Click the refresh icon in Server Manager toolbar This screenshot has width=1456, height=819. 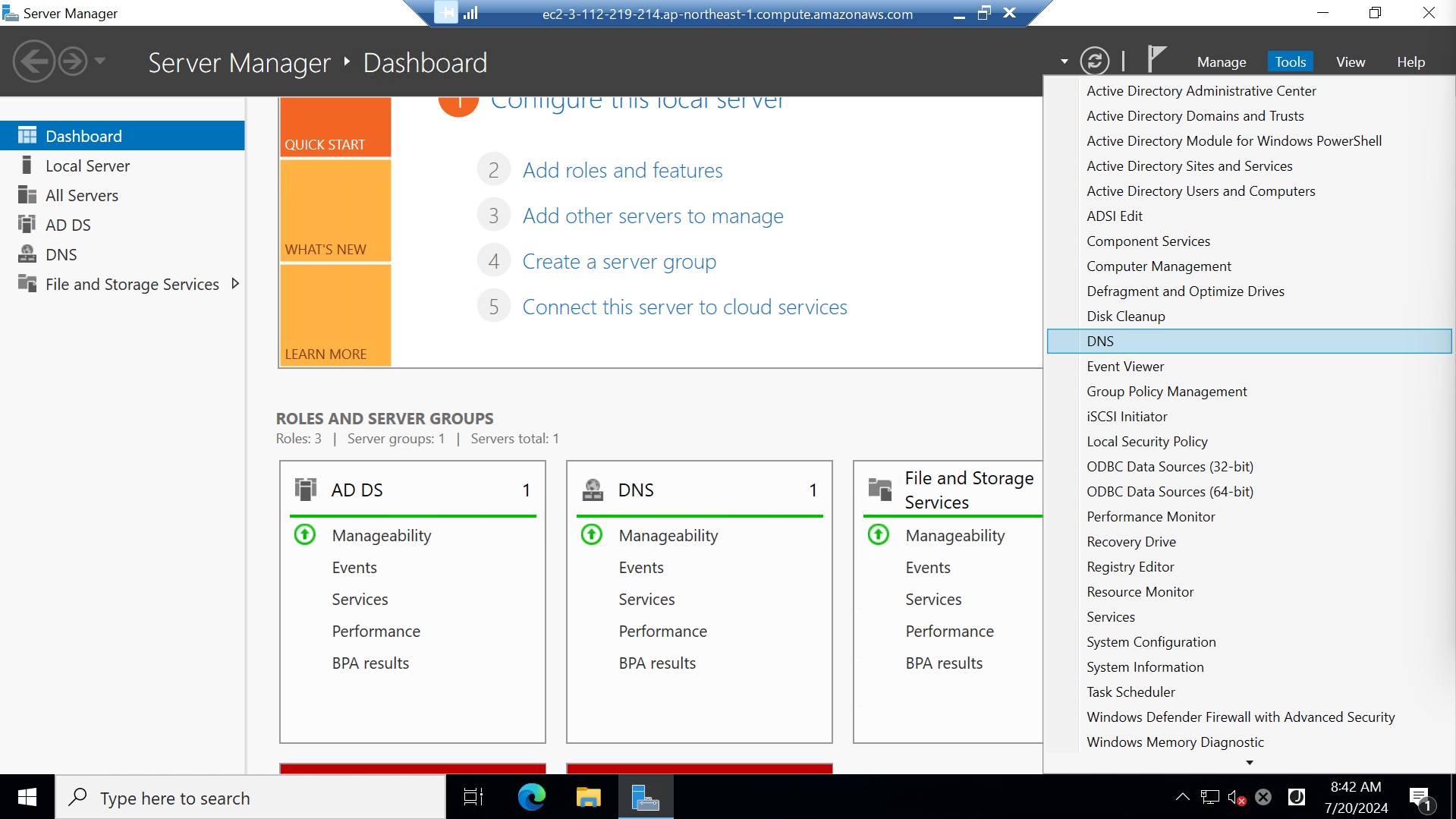pyautogui.click(x=1095, y=61)
